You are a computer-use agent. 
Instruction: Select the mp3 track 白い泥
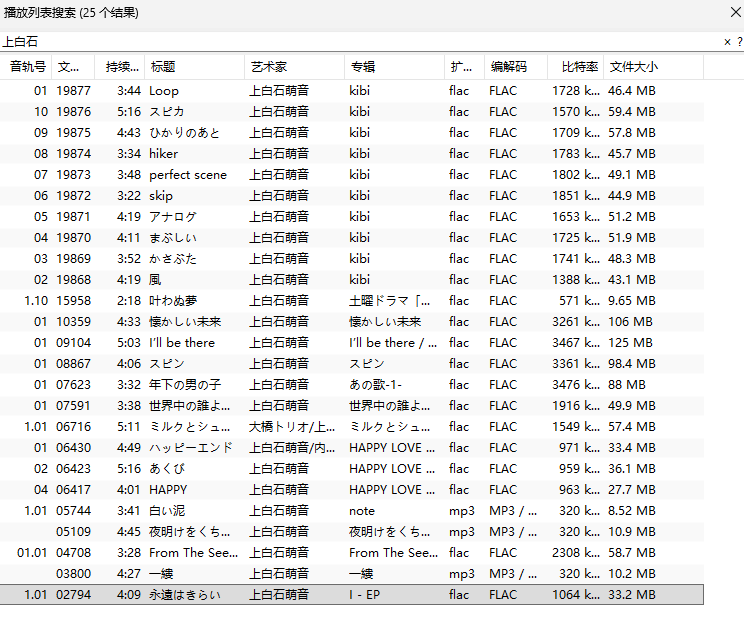(170, 510)
